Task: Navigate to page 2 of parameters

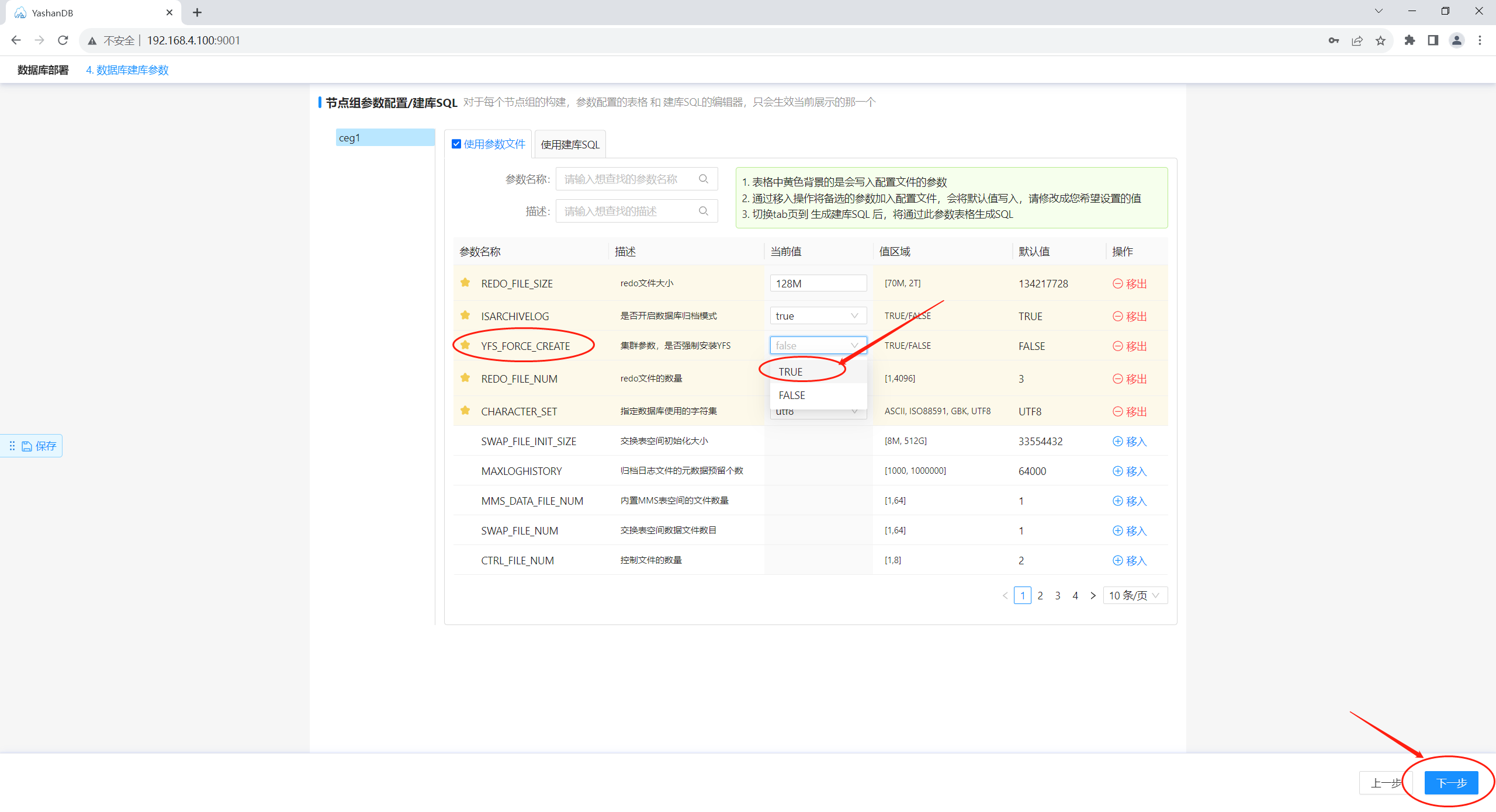Action: (1040, 595)
